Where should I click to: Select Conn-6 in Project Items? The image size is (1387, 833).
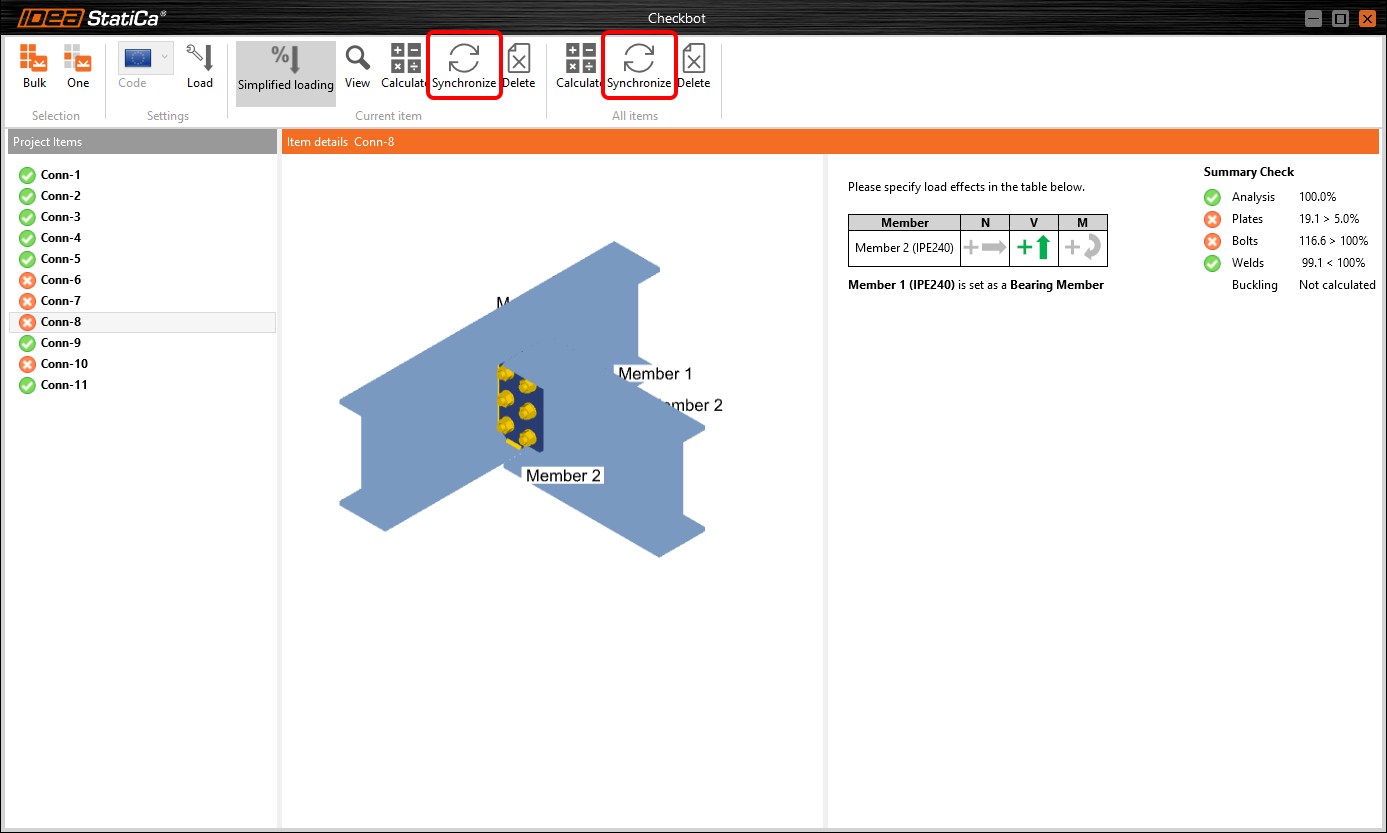coord(142,280)
